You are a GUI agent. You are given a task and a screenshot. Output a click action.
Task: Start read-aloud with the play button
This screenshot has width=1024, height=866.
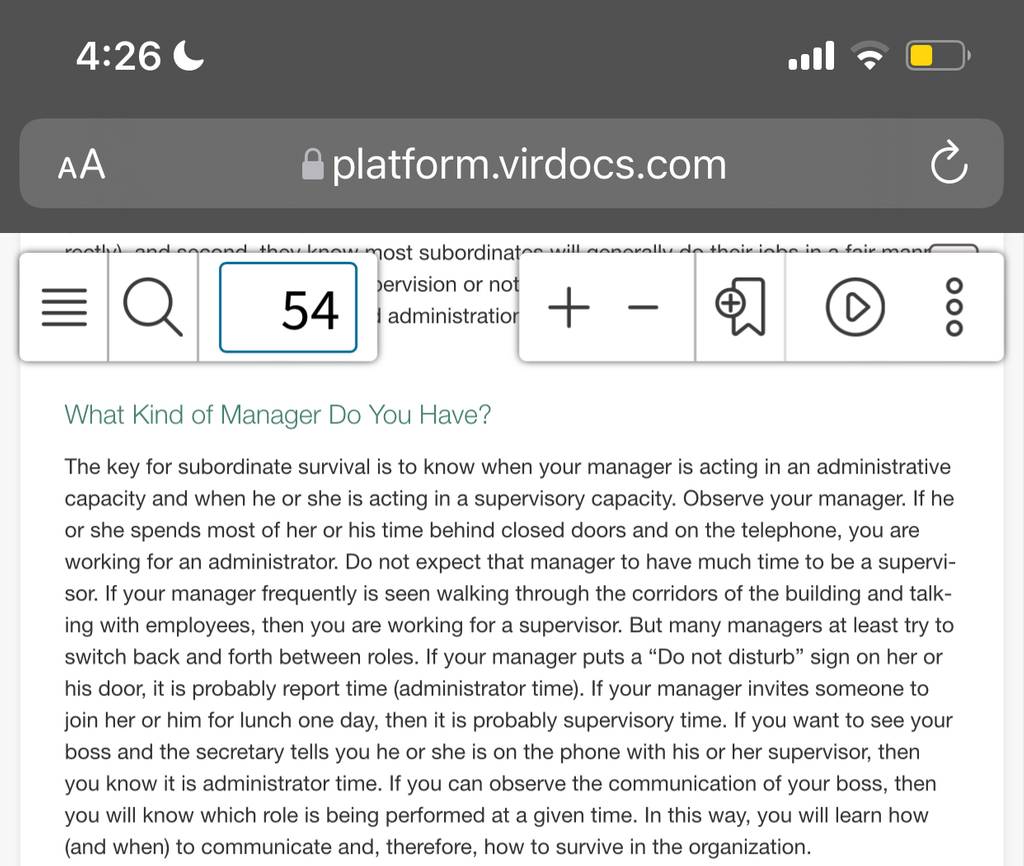pyautogui.click(x=856, y=307)
